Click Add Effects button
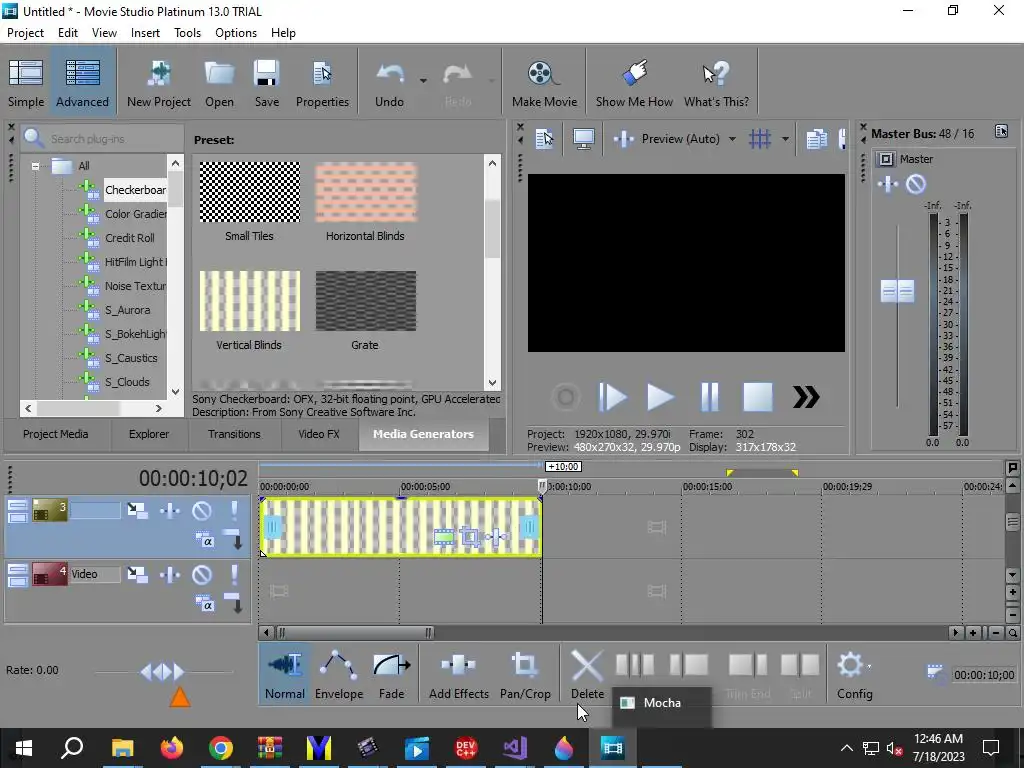 tap(458, 675)
